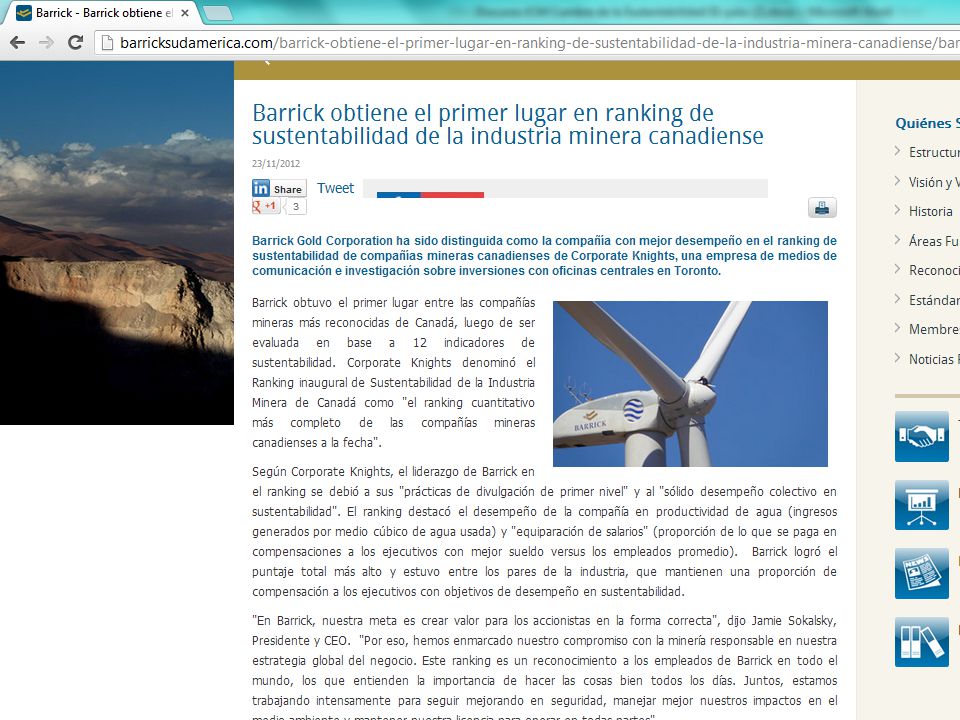Click the blue and red Facebook like bar

click(430, 195)
